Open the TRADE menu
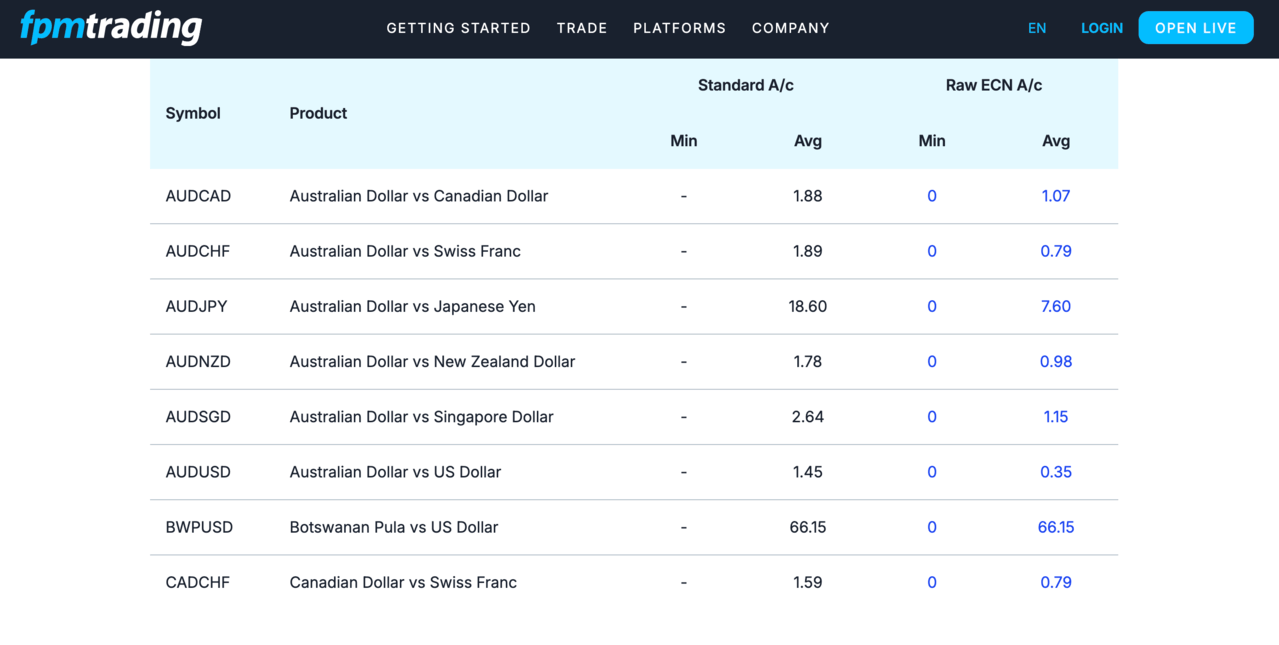The image size is (1279, 645). tap(582, 28)
